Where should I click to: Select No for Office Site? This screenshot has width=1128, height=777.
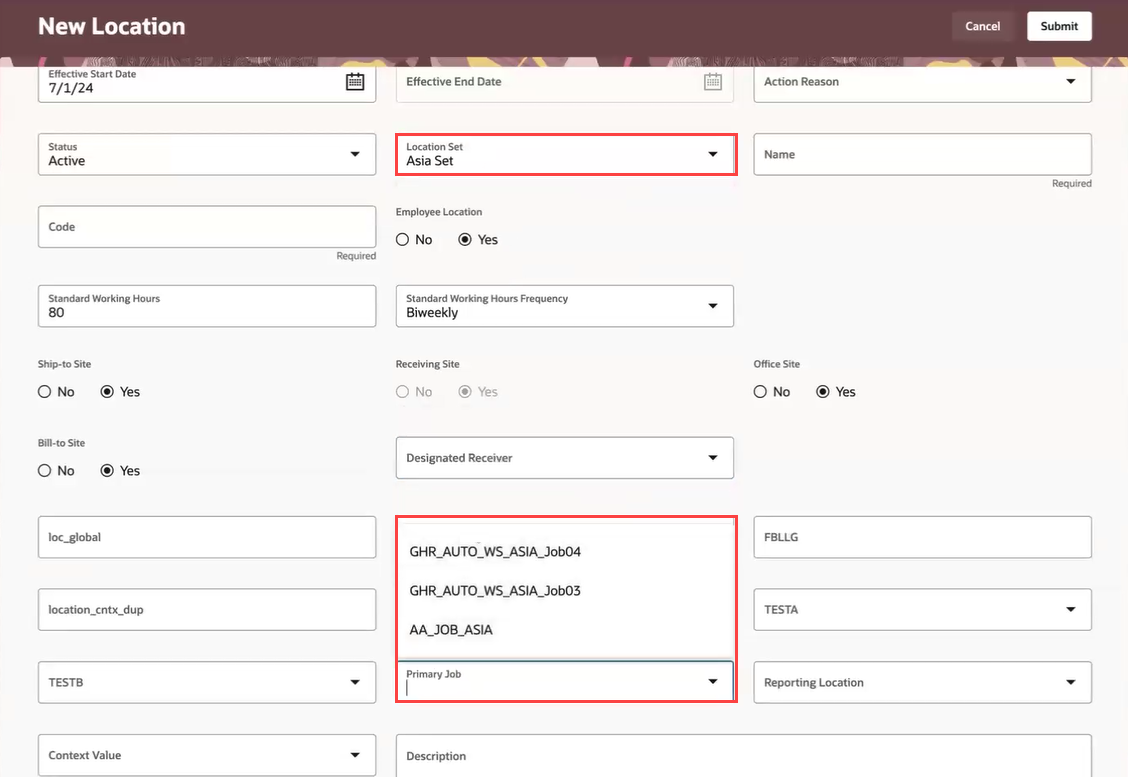(760, 391)
